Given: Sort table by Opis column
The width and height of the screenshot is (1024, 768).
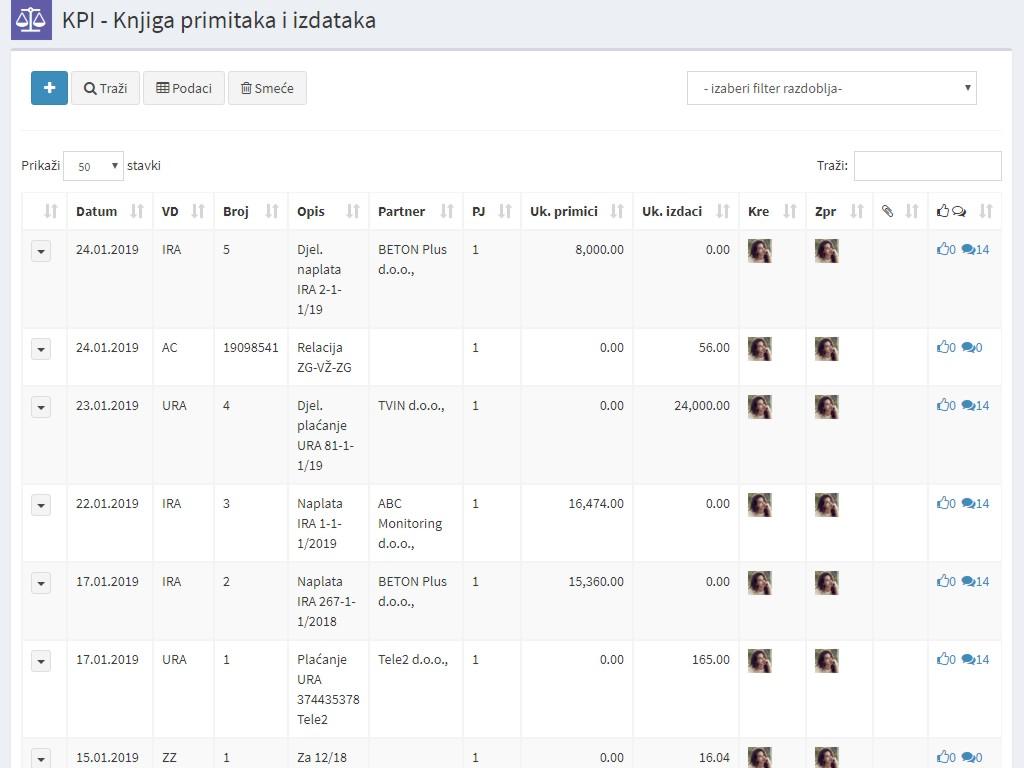Looking at the screenshot, I should tap(328, 211).
